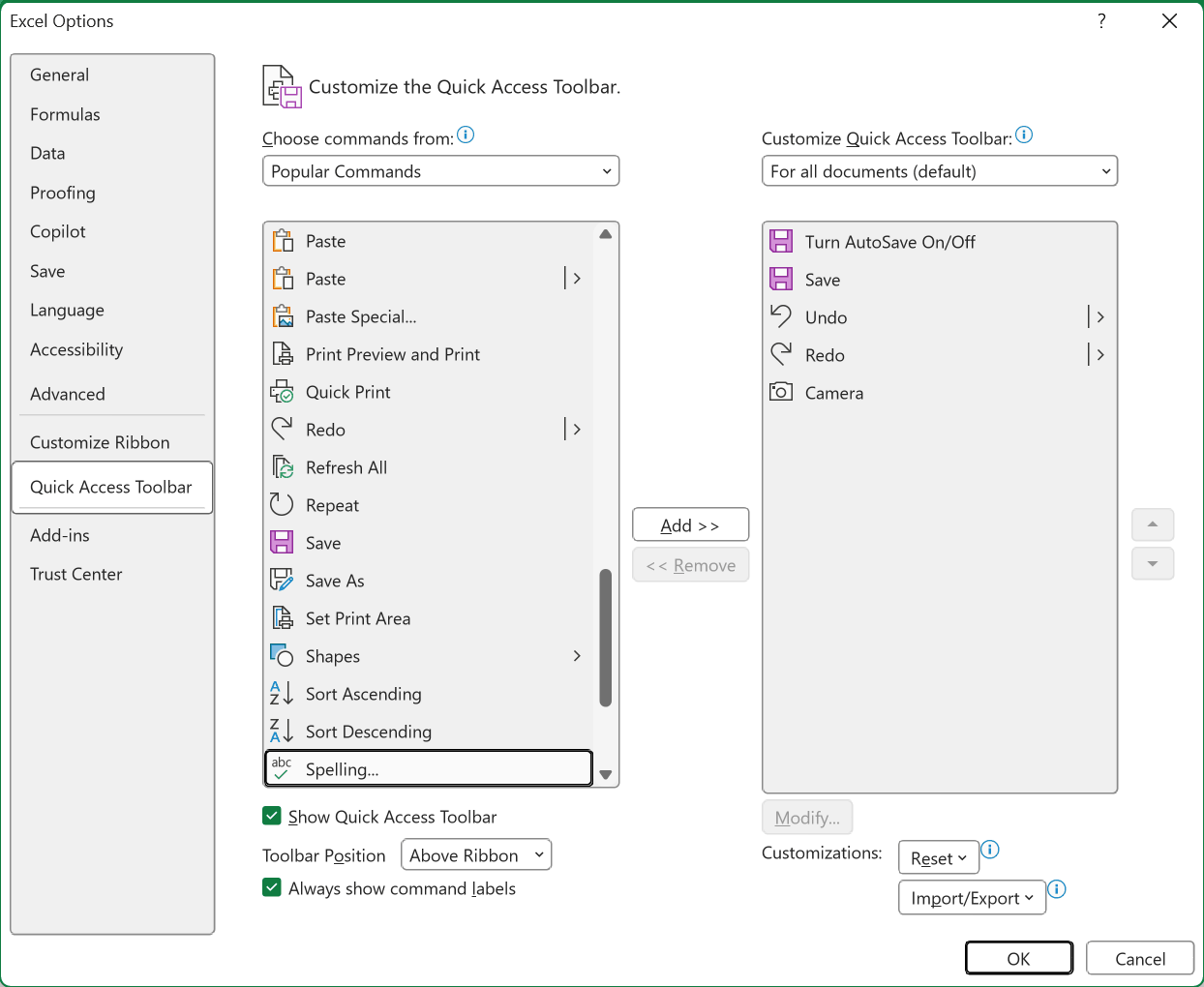Screen dimensions: 1204x987
Task: Click the help question mark icon
Action: pos(1101,21)
